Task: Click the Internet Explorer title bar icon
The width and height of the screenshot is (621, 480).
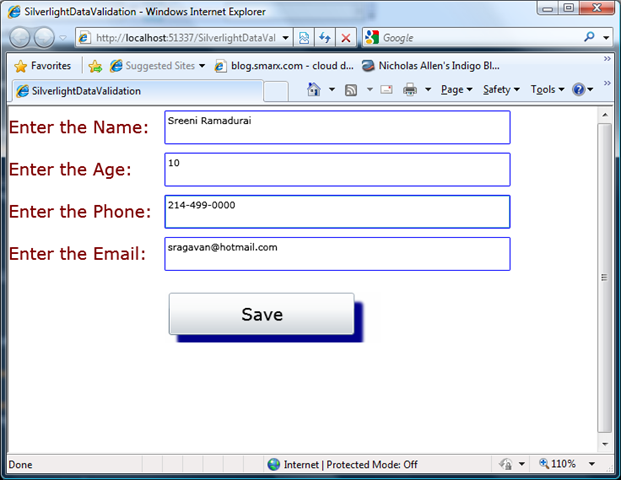Action: point(13,11)
